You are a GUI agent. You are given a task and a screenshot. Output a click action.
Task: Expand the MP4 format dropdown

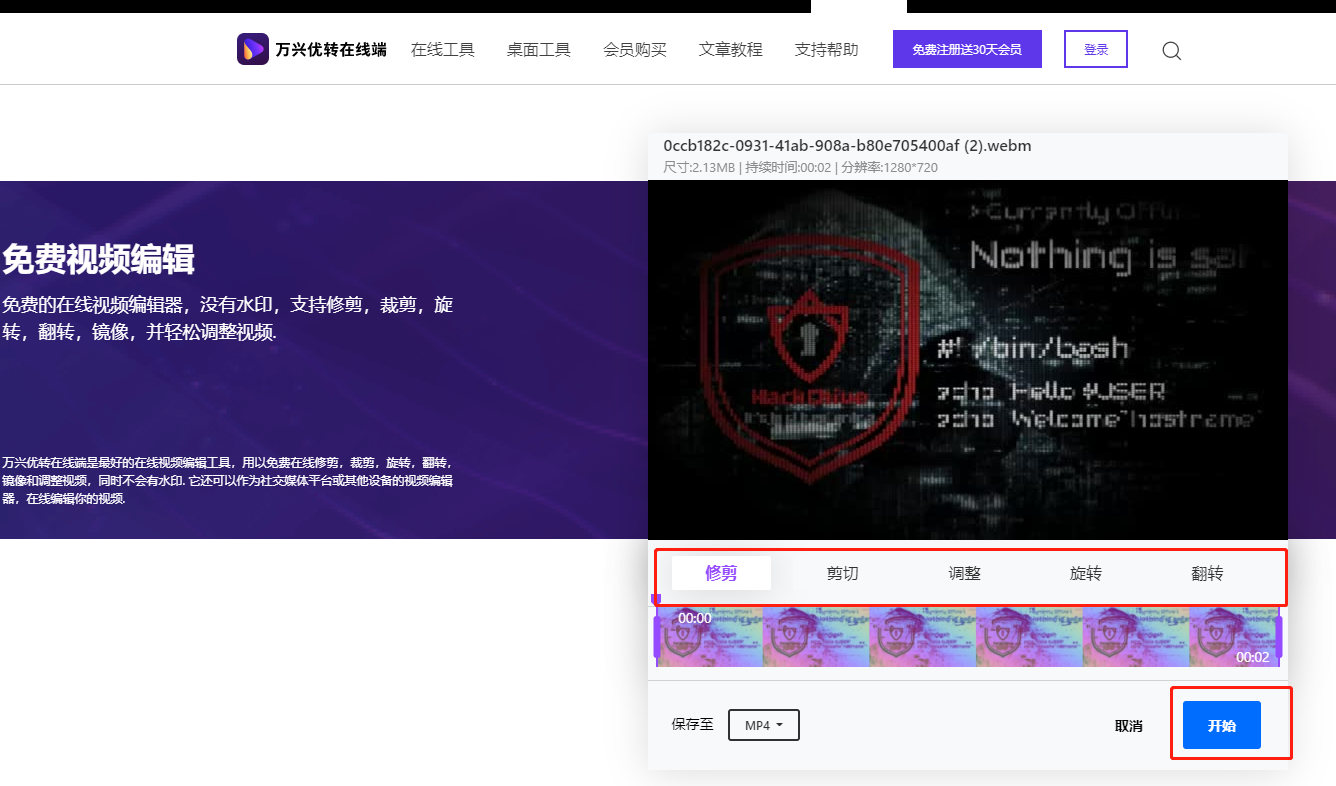(763, 725)
